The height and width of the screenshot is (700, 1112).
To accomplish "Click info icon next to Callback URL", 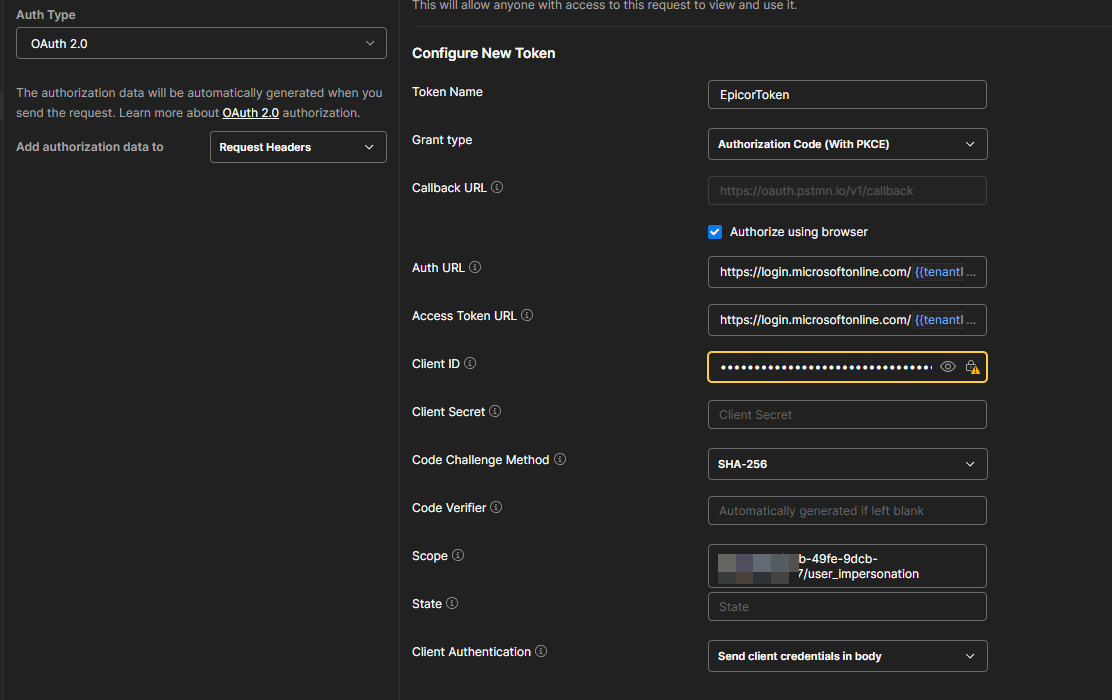I will click(x=497, y=188).
